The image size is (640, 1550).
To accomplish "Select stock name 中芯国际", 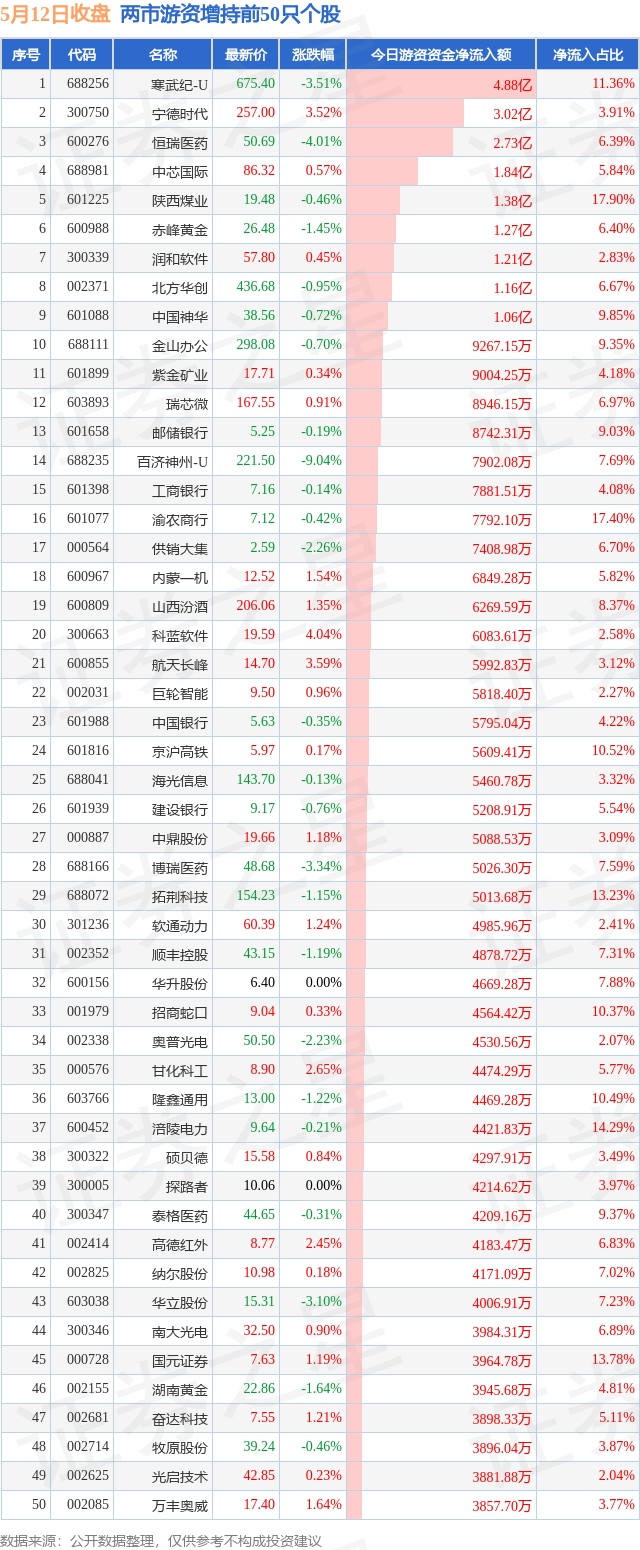I will pos(179,171).
